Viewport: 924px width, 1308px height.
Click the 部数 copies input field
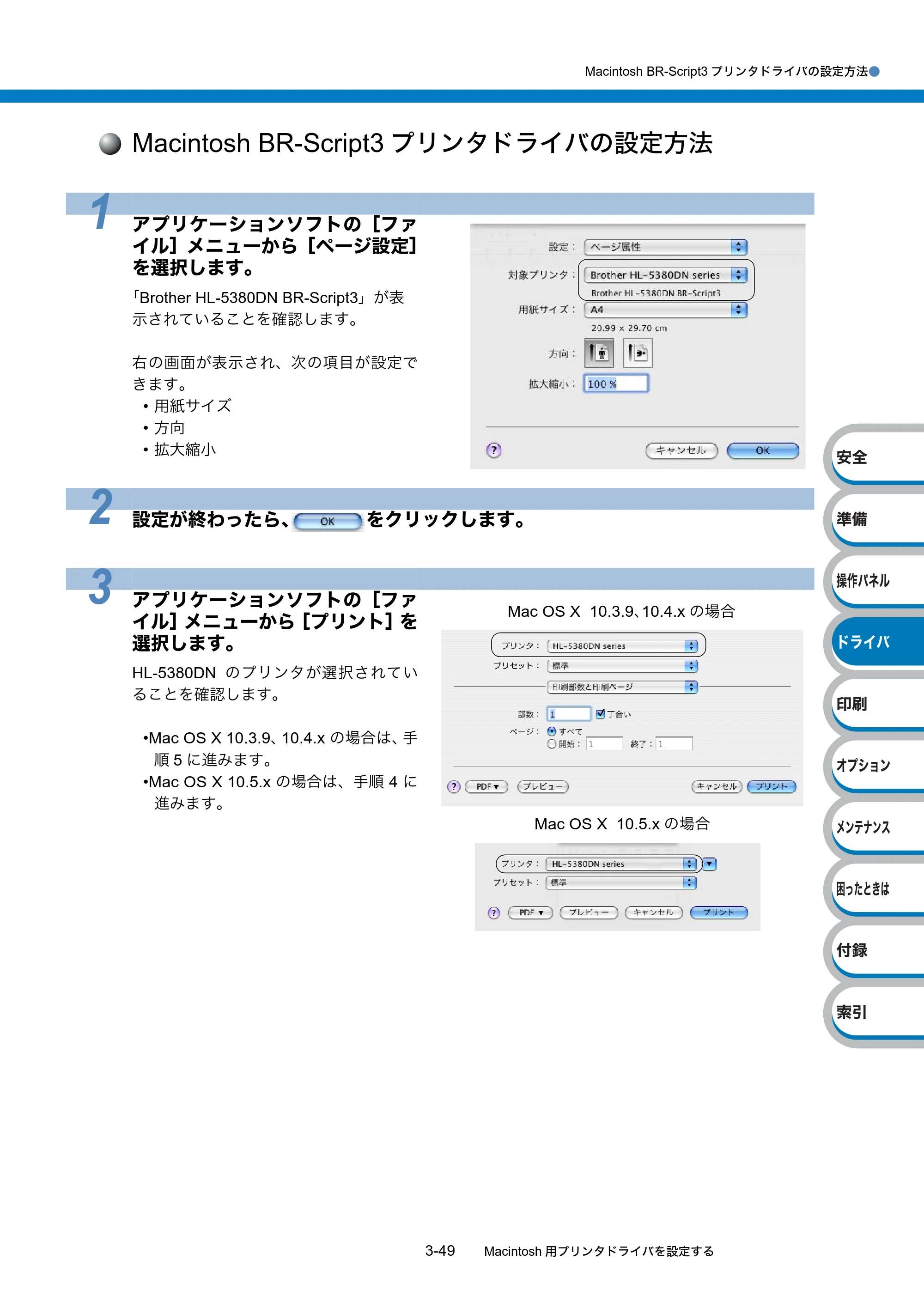569,714
